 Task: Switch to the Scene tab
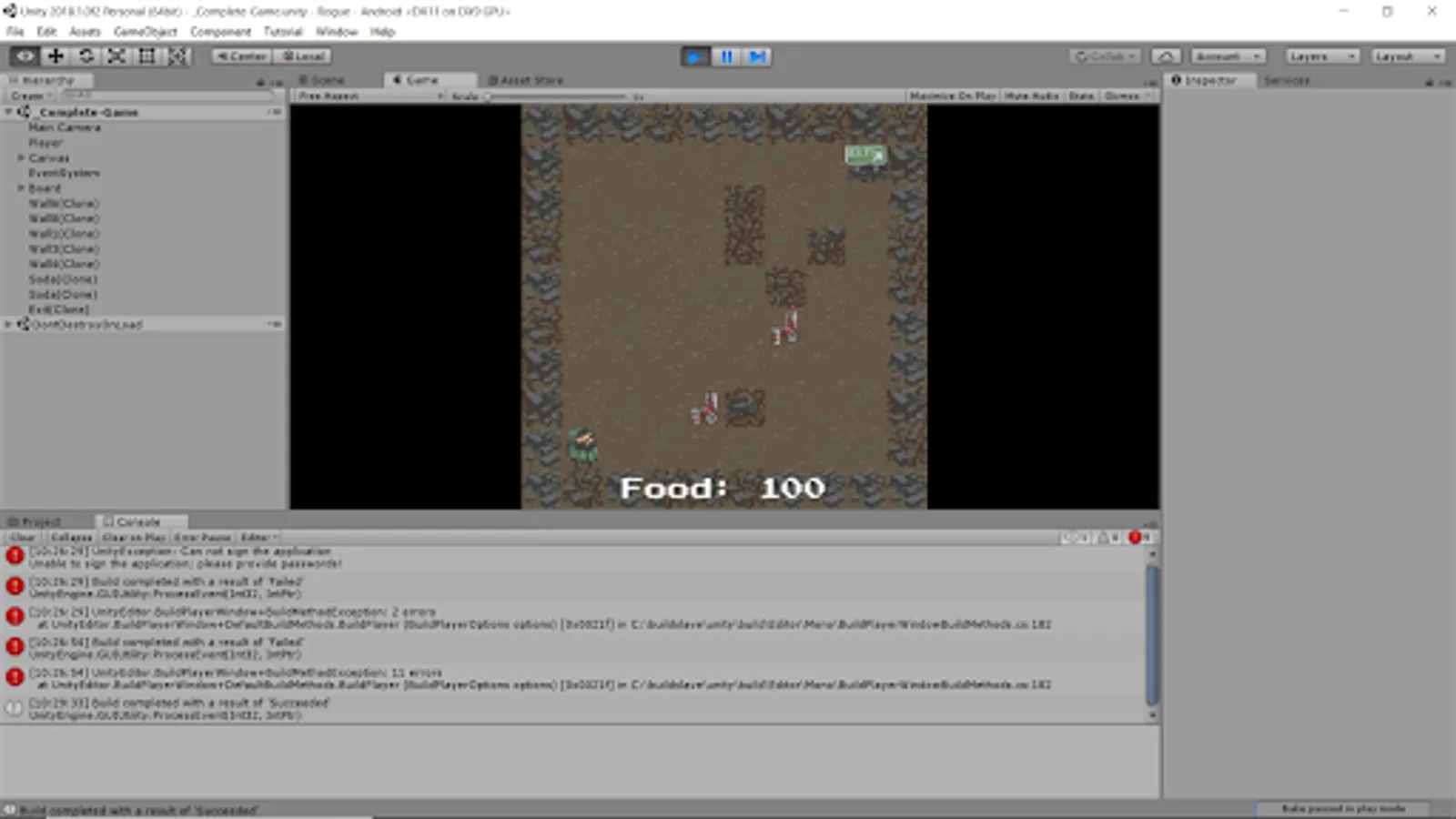point(325,79)
